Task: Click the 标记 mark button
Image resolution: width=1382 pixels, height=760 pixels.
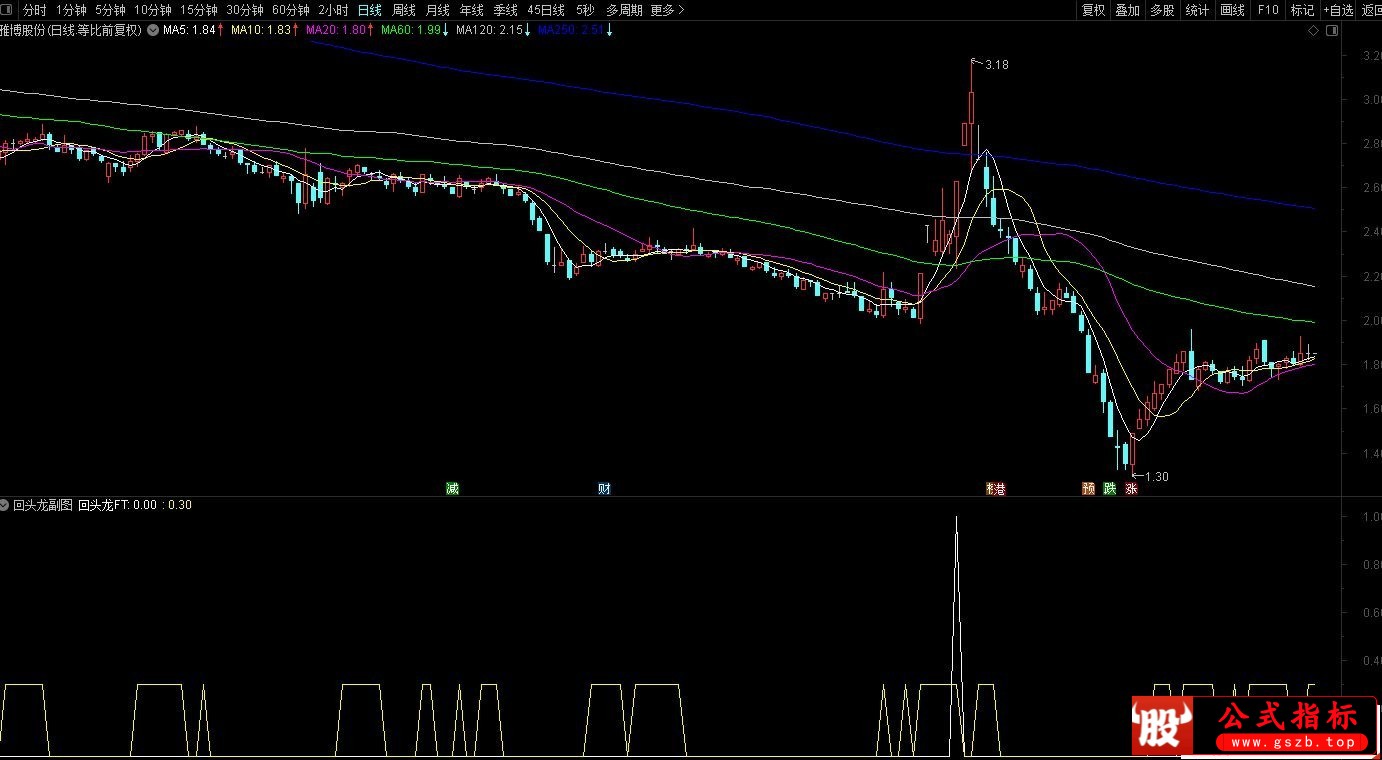Action: pyautogui.click(x=1302, y=10)
